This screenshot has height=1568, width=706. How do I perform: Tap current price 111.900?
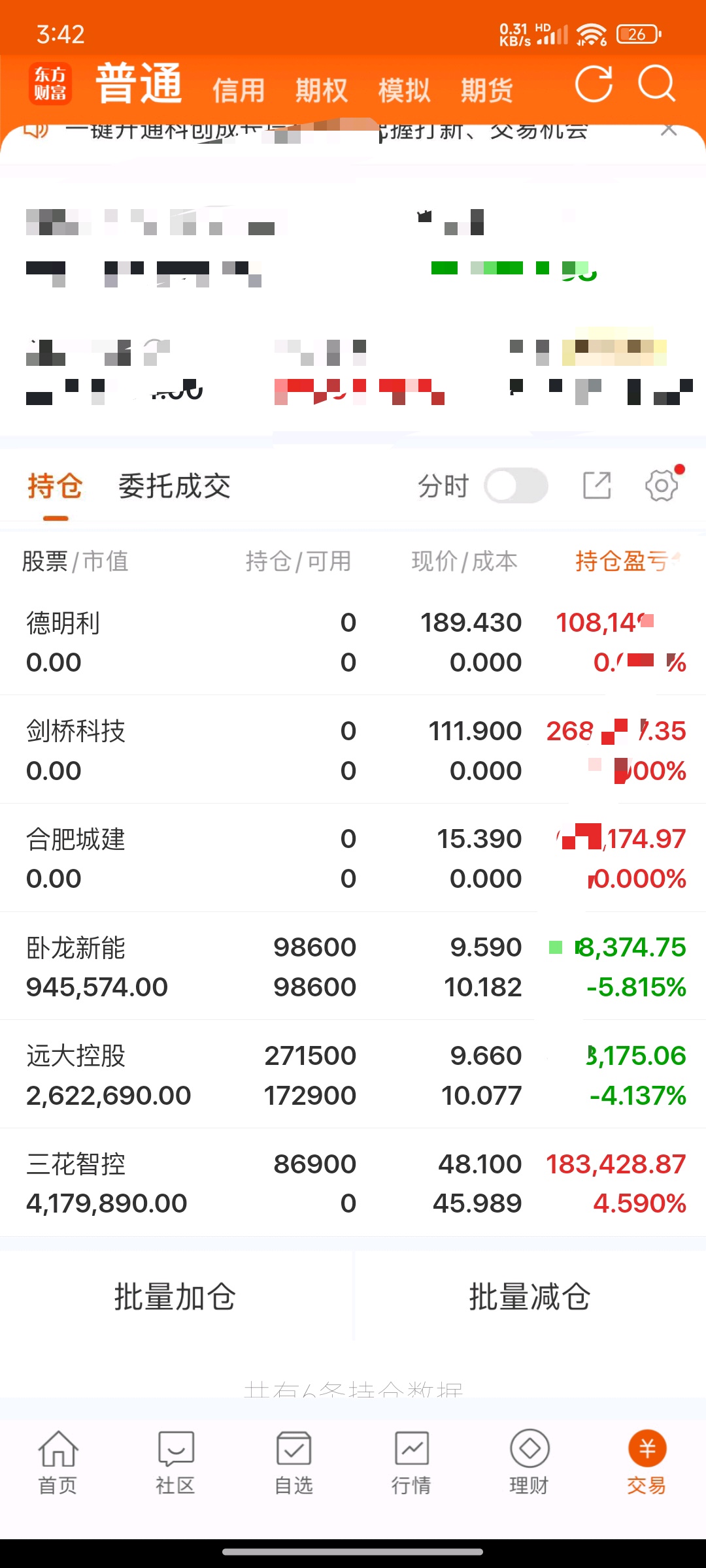click(475, 731)
